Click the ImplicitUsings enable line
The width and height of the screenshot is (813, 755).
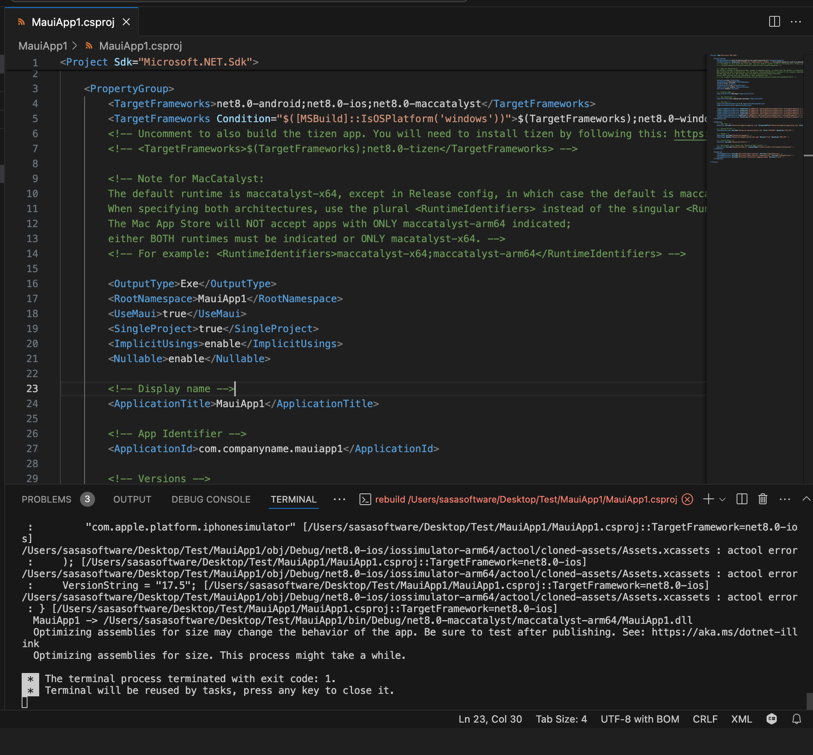coord(225,344)
